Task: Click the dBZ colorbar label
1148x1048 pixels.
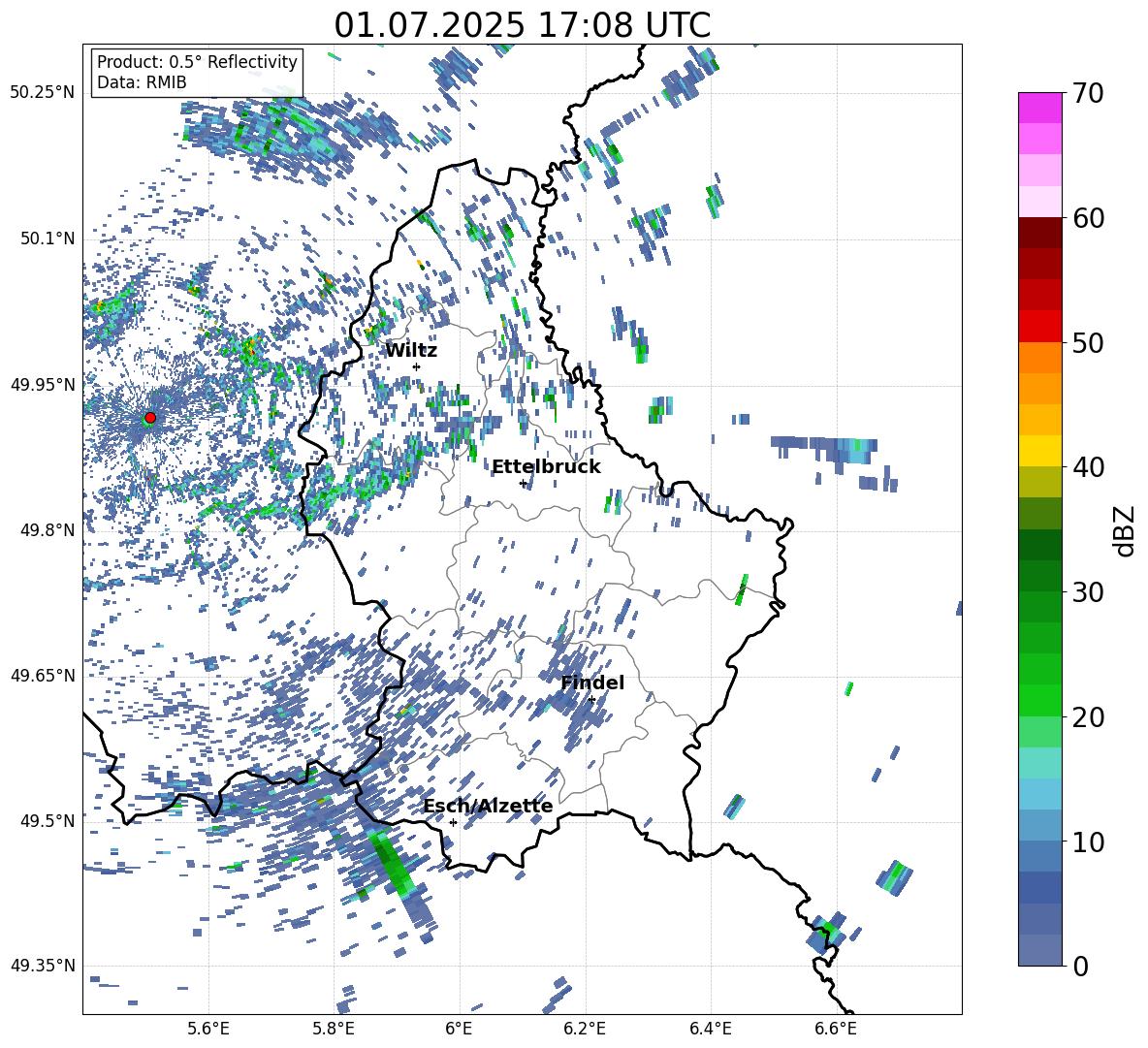Action: pyautogui.click(x=1125, y=530)
